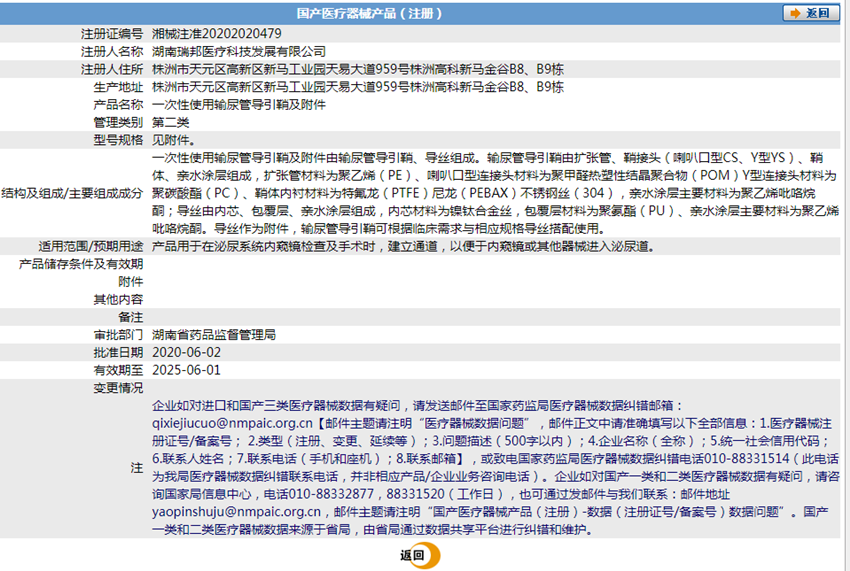Click the 有效期至 label
The image size is (850, 571).
click(x=118, y=370)
